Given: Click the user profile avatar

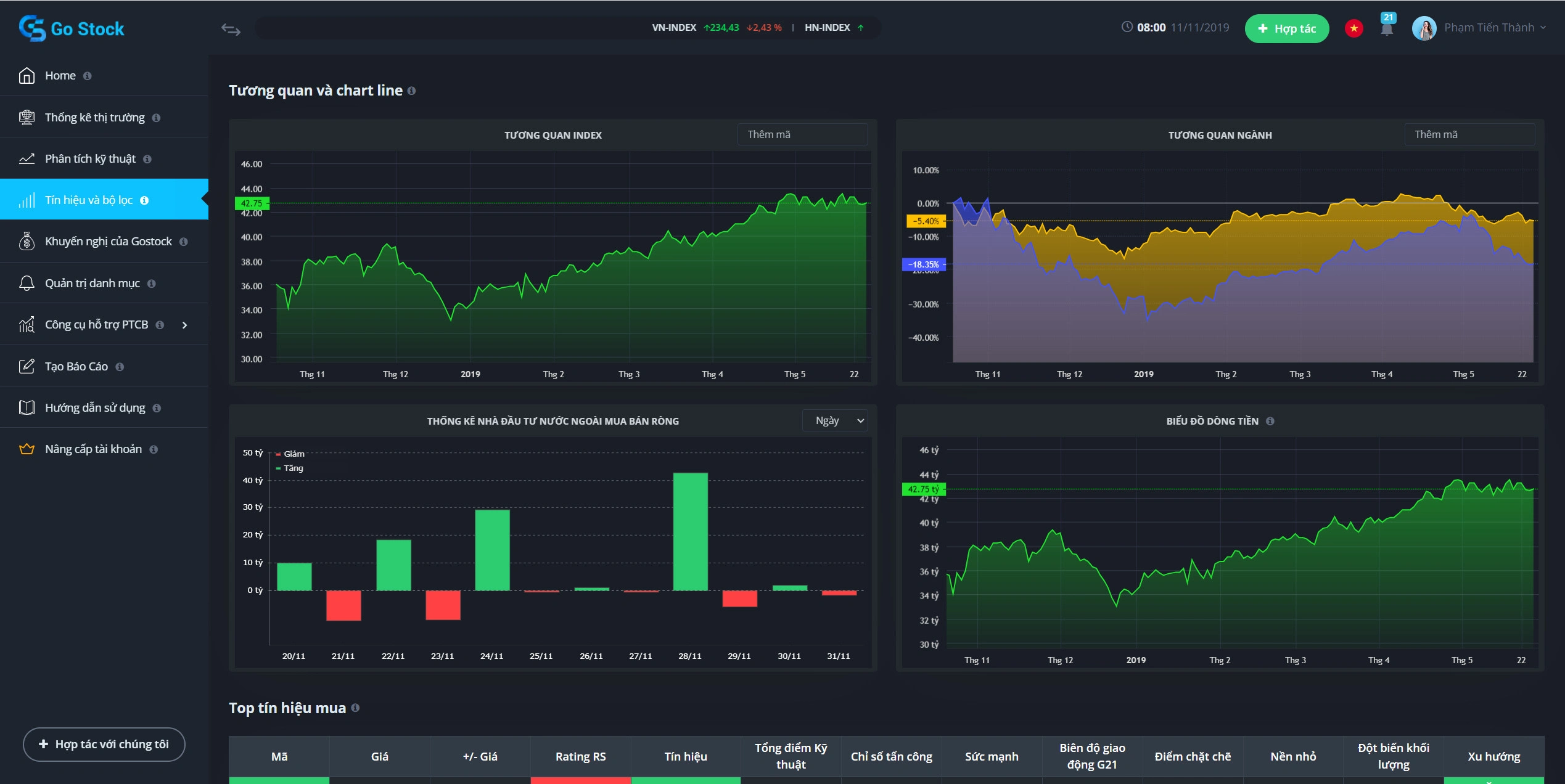Looking at the screenshot, I should pyautogui.click(x=1424, y=28).
